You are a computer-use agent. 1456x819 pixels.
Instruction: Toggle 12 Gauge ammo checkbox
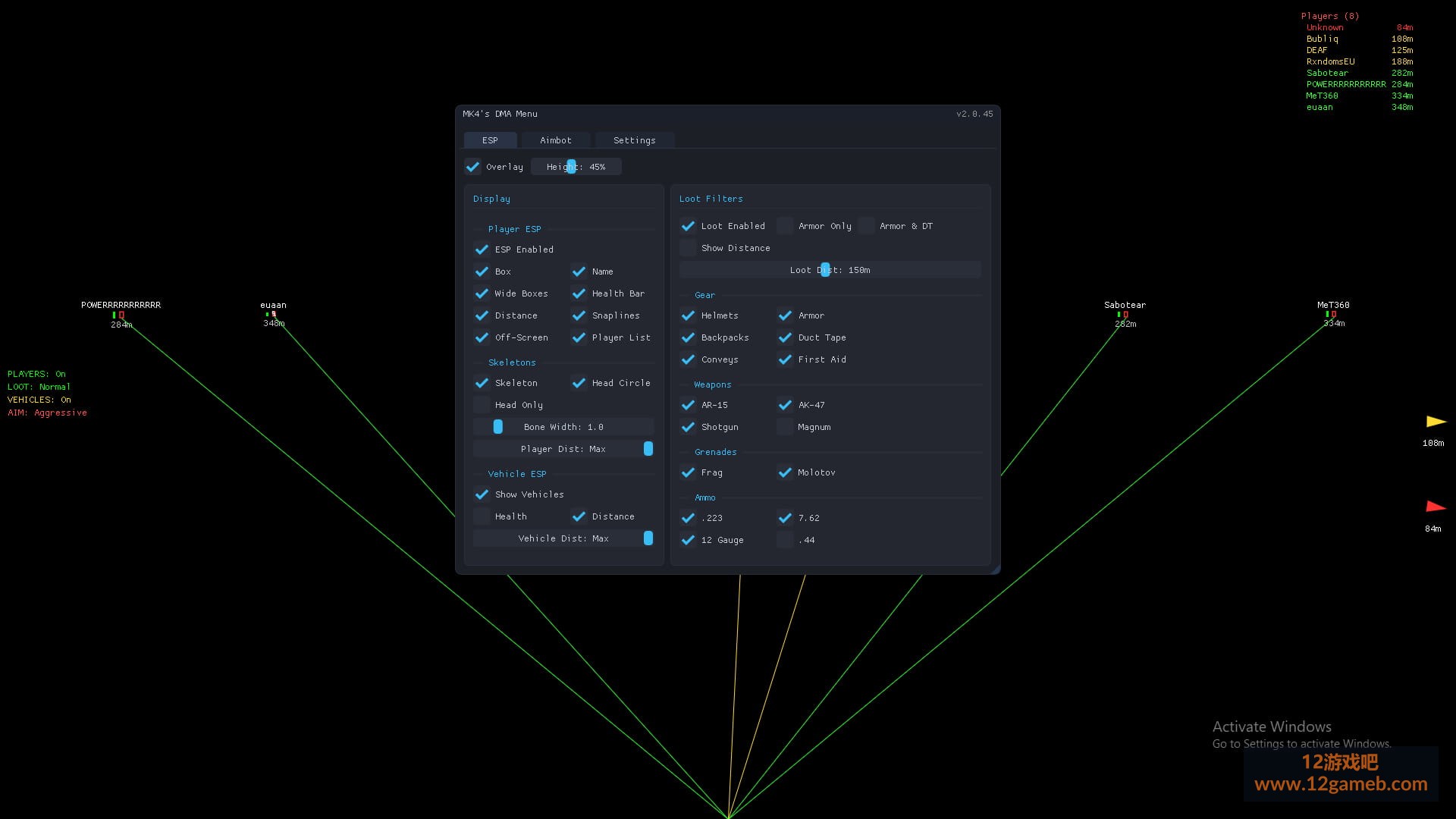point(688,540)
